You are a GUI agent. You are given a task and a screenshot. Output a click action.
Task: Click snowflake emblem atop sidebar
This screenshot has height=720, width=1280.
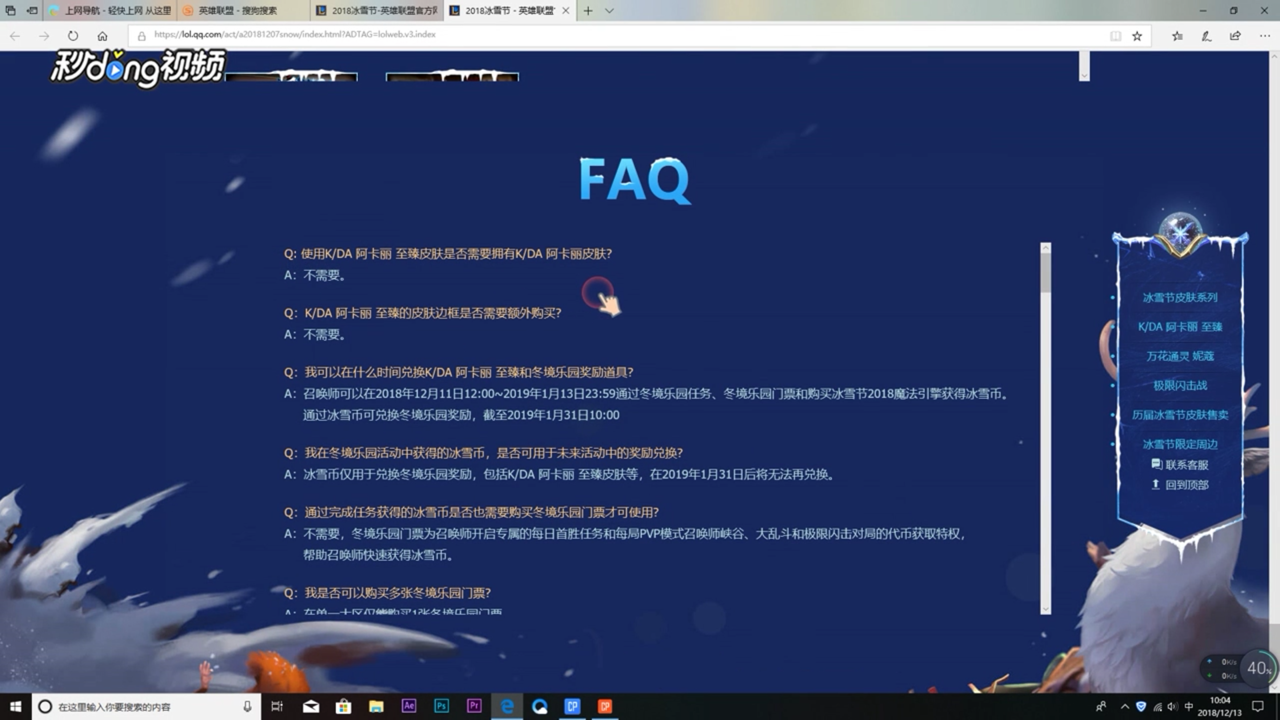click(x=1180, y=233)
